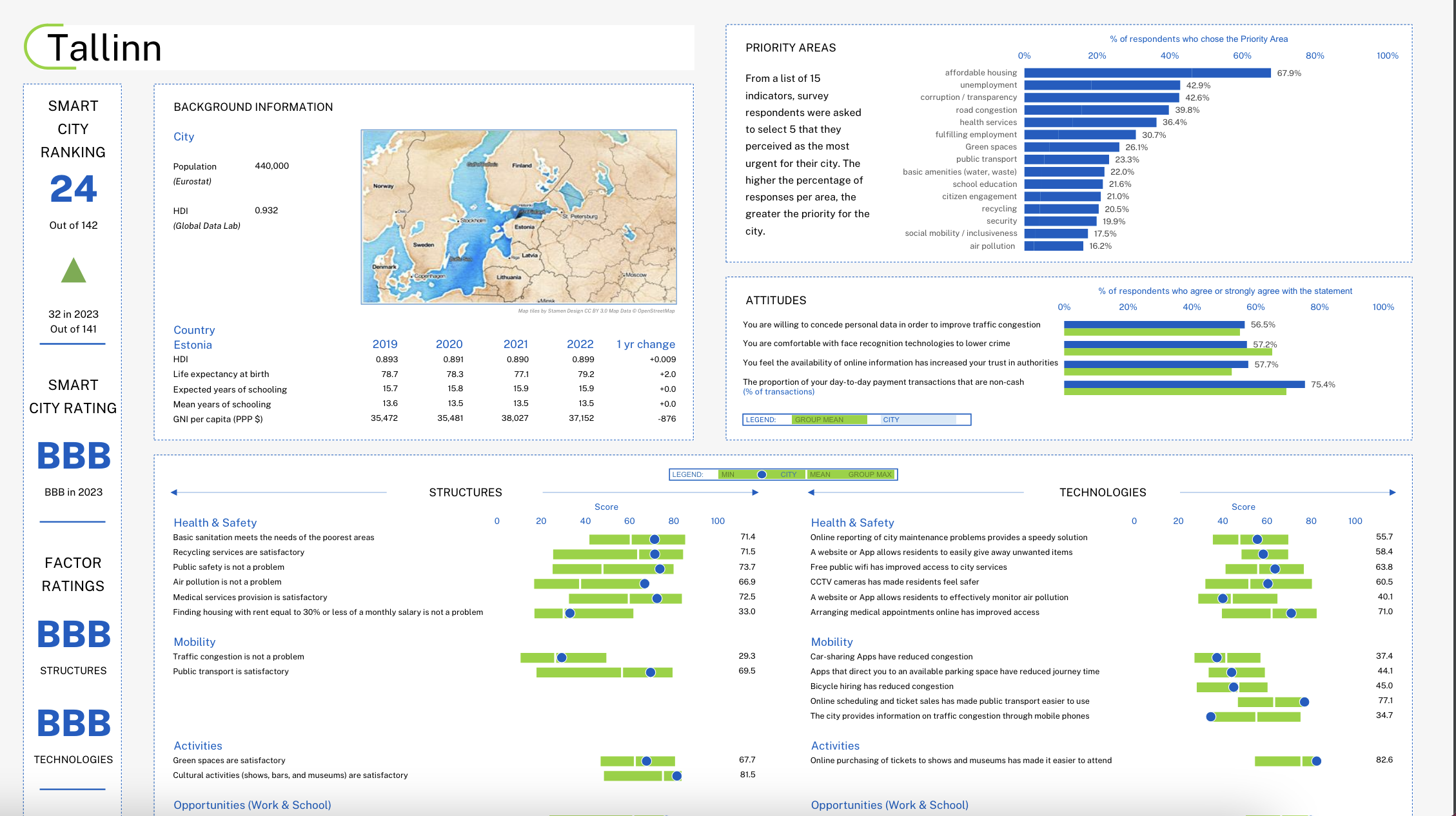Image resolution: width=1456 pixels, height=816 pixels.
Task: Click city dot on Free public wifi row
Action: click(x=1275, y=569)
